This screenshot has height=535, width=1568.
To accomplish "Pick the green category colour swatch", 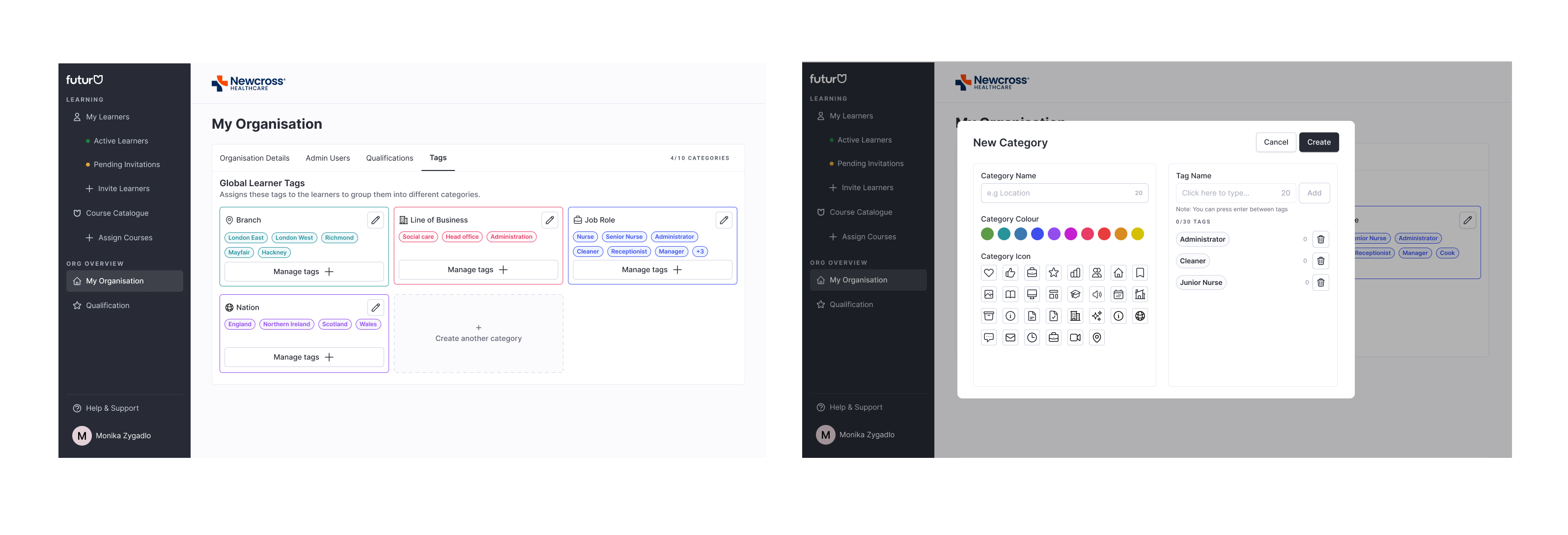I will (987, 234).
